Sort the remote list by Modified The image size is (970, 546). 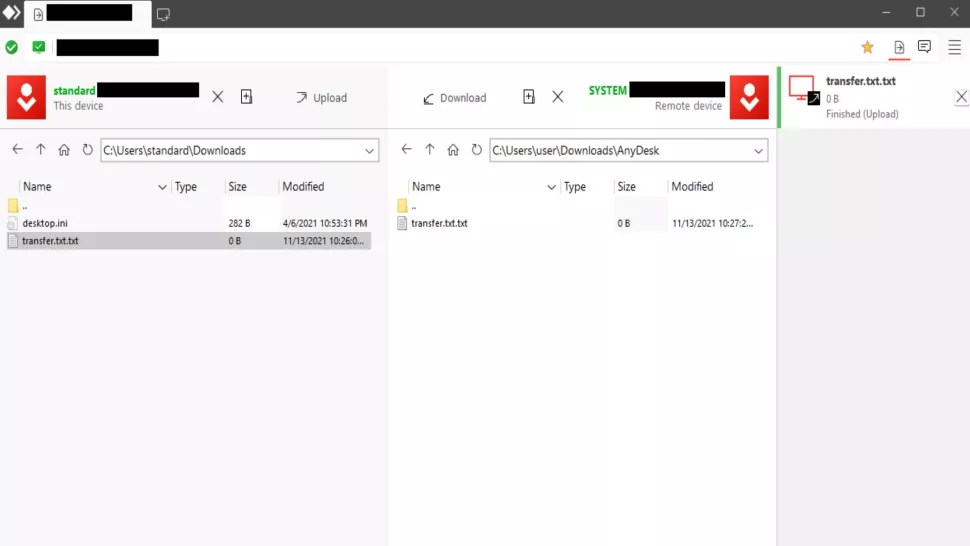coord(692,187)
